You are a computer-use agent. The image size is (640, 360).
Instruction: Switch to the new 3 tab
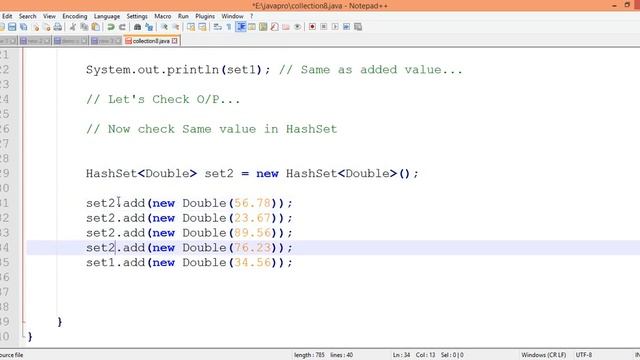coord(106,41)
